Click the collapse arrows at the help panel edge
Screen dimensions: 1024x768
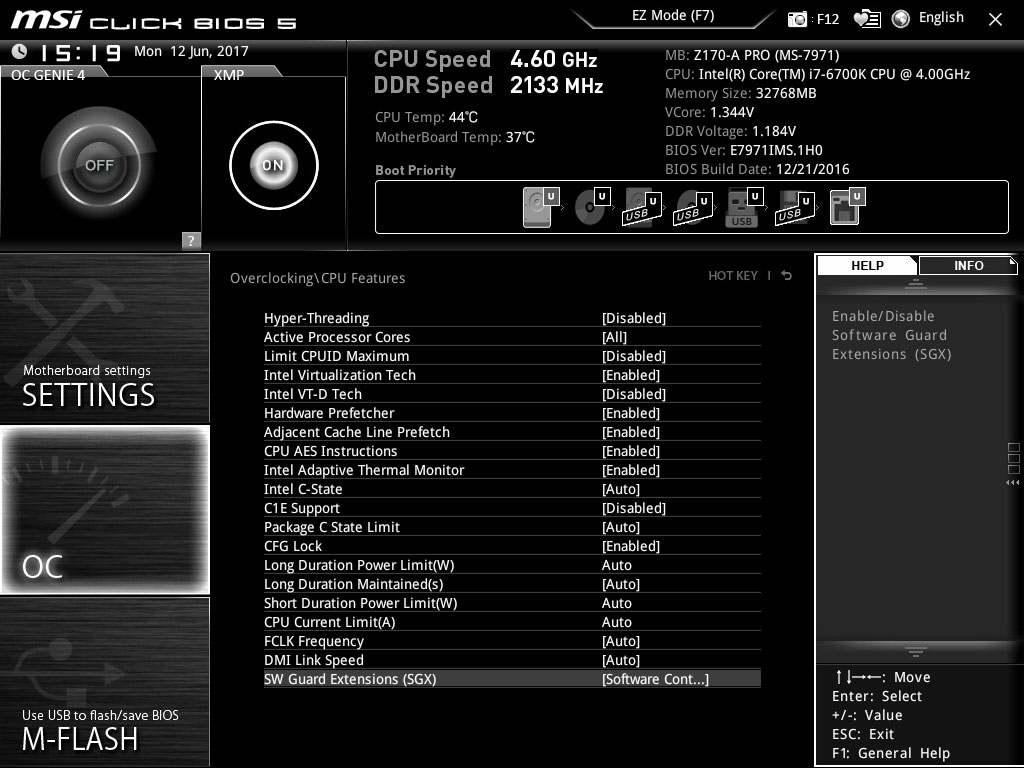click(1012, 483)
